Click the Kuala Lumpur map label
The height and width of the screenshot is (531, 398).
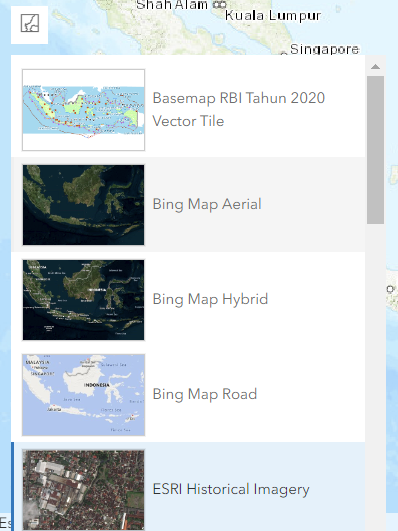tap(273, 16)
